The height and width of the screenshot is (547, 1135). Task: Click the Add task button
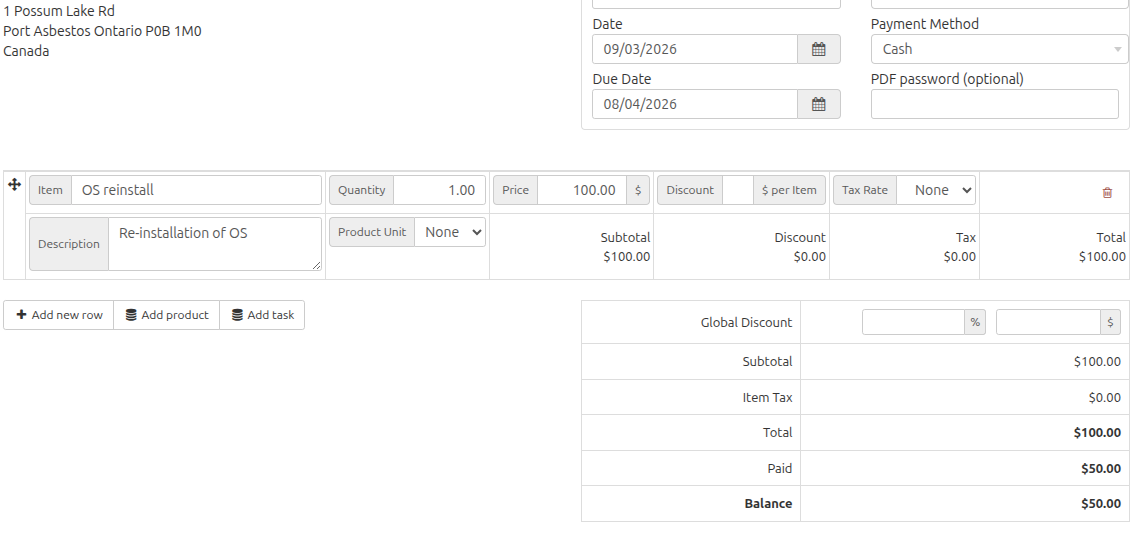coord(262,315)
